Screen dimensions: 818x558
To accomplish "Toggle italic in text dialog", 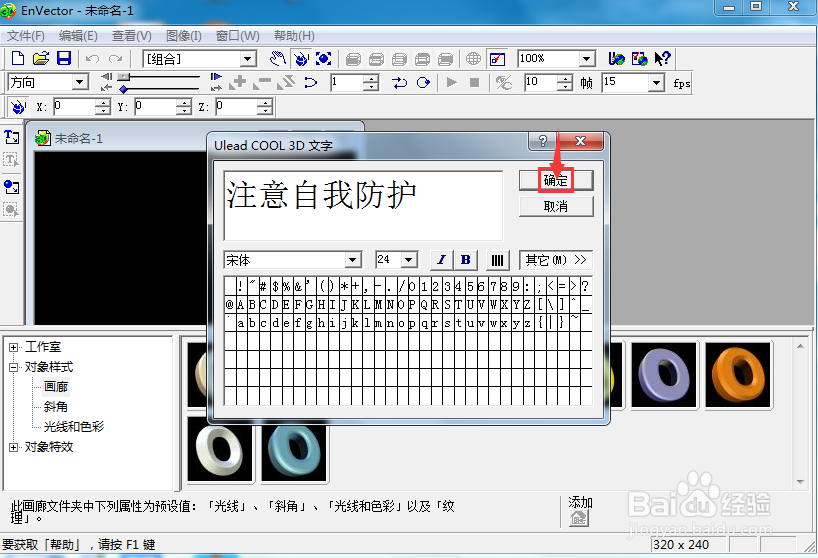I will [441, 260].
